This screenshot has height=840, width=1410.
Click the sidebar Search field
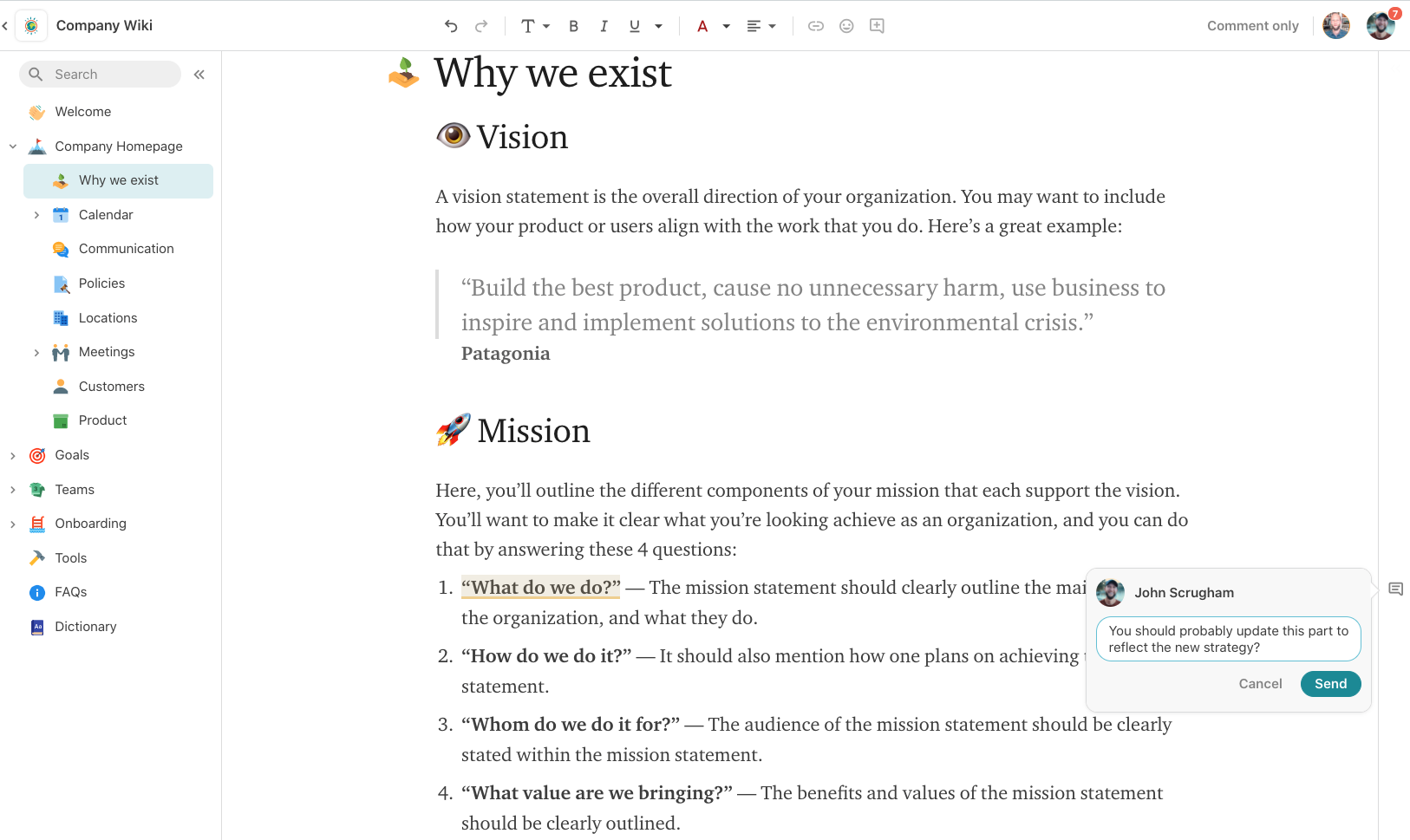click(101, 75)
